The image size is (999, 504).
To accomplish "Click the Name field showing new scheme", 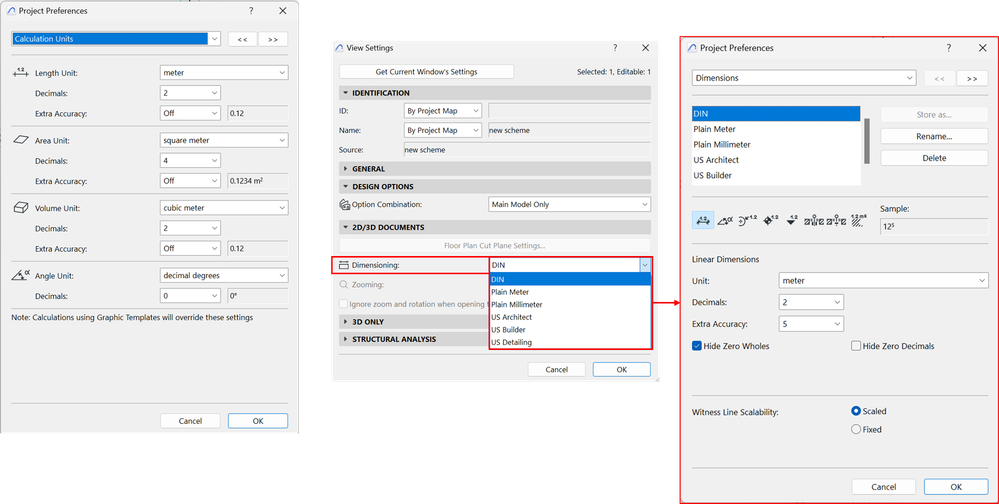I will 569,130.
